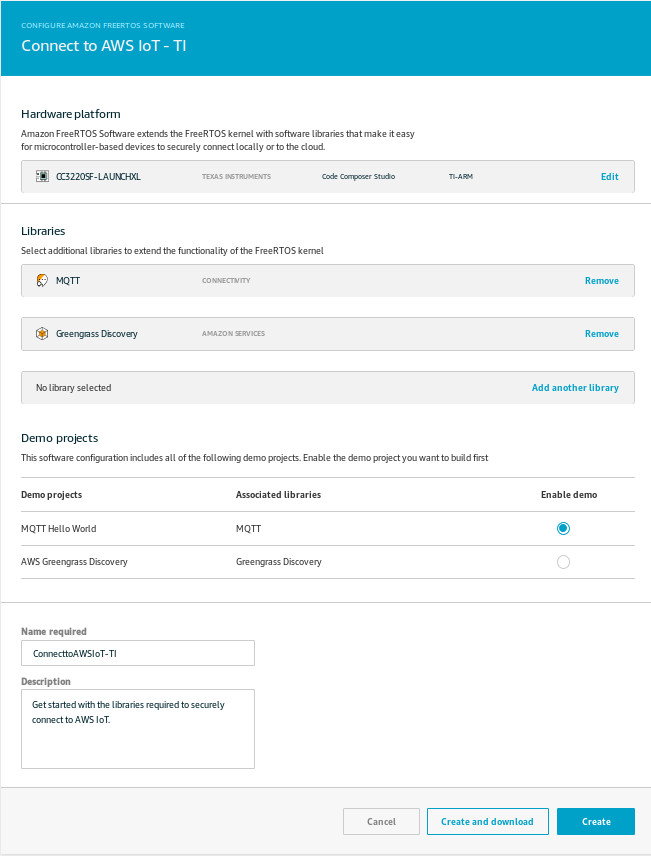Viewport: 651px width, 856px height.
Task: Click the TEXAS INSTRUMENTS vendor label
Action: coord(236,176)
